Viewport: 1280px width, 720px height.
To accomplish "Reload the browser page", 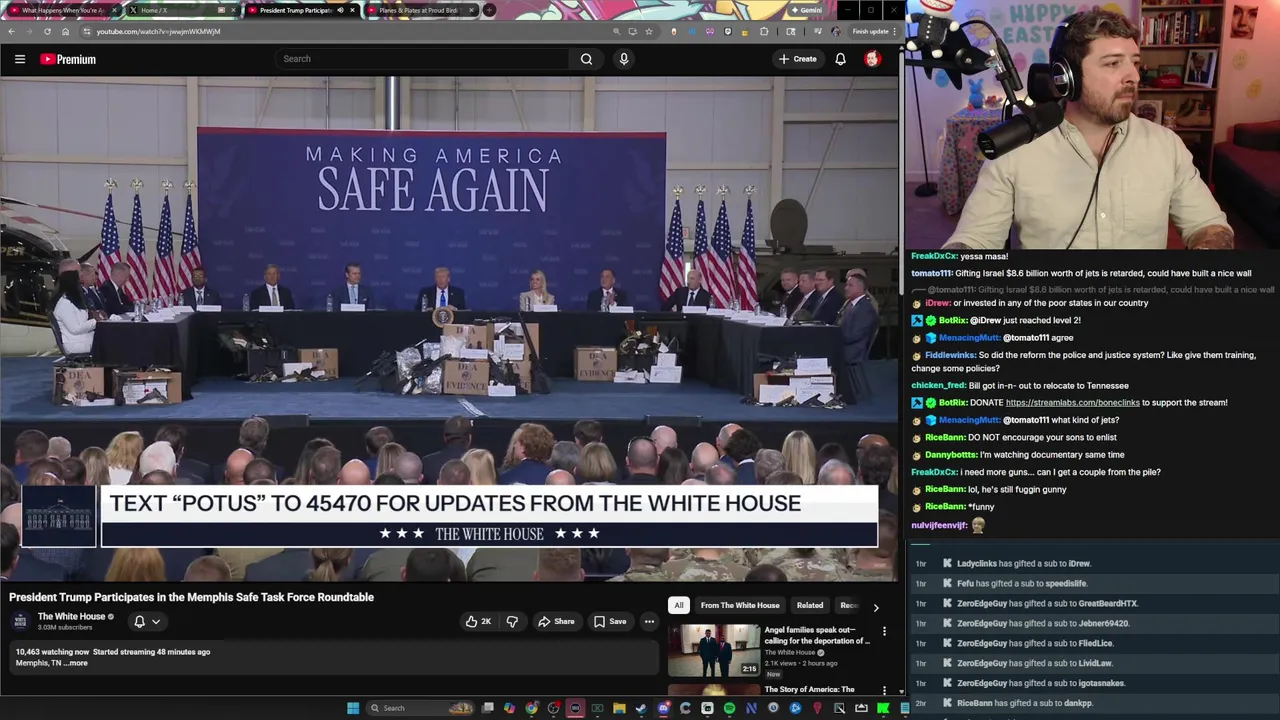I will pos(47,31).
